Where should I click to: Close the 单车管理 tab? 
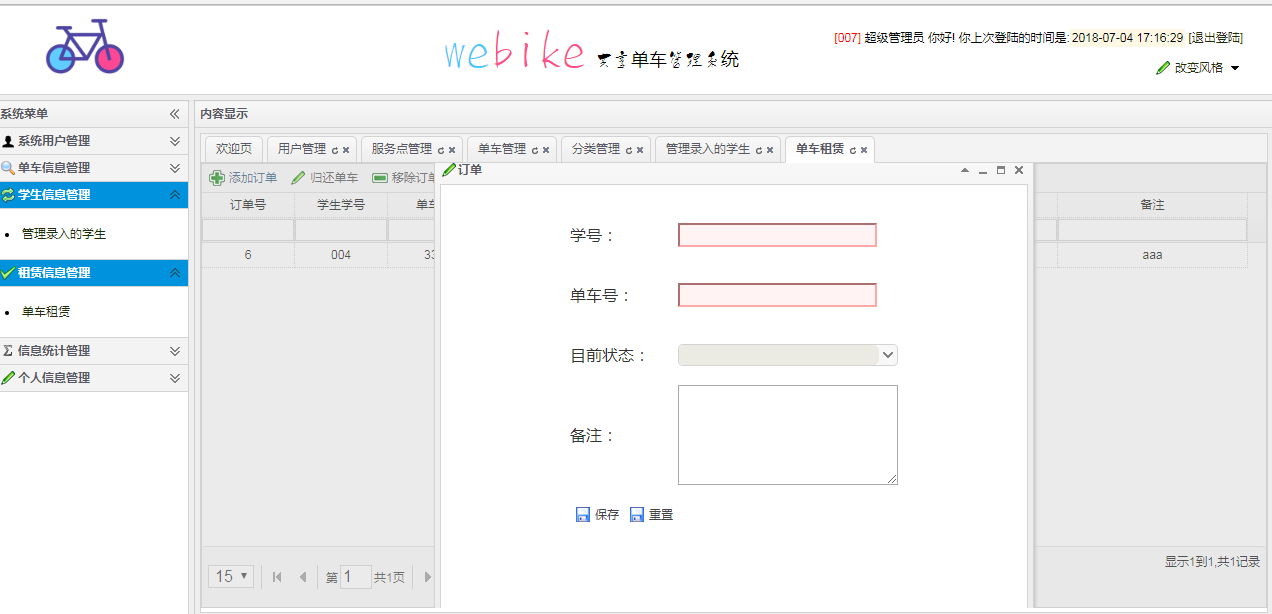tap(546, 150)
